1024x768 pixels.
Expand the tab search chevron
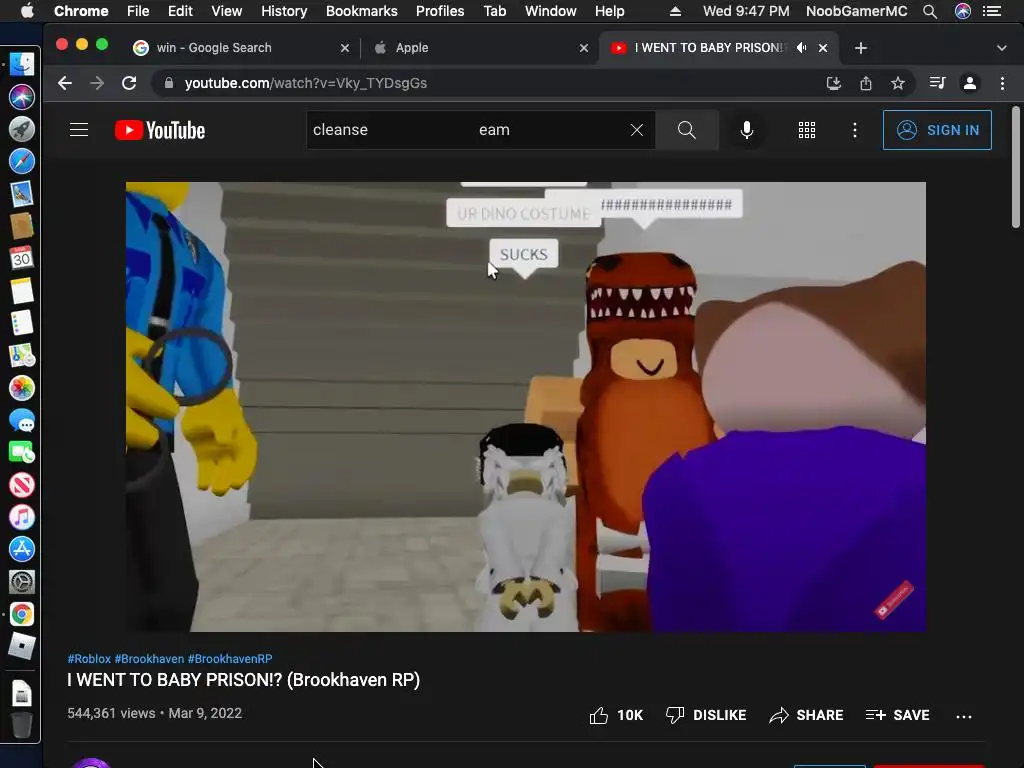coord(1002,48)
